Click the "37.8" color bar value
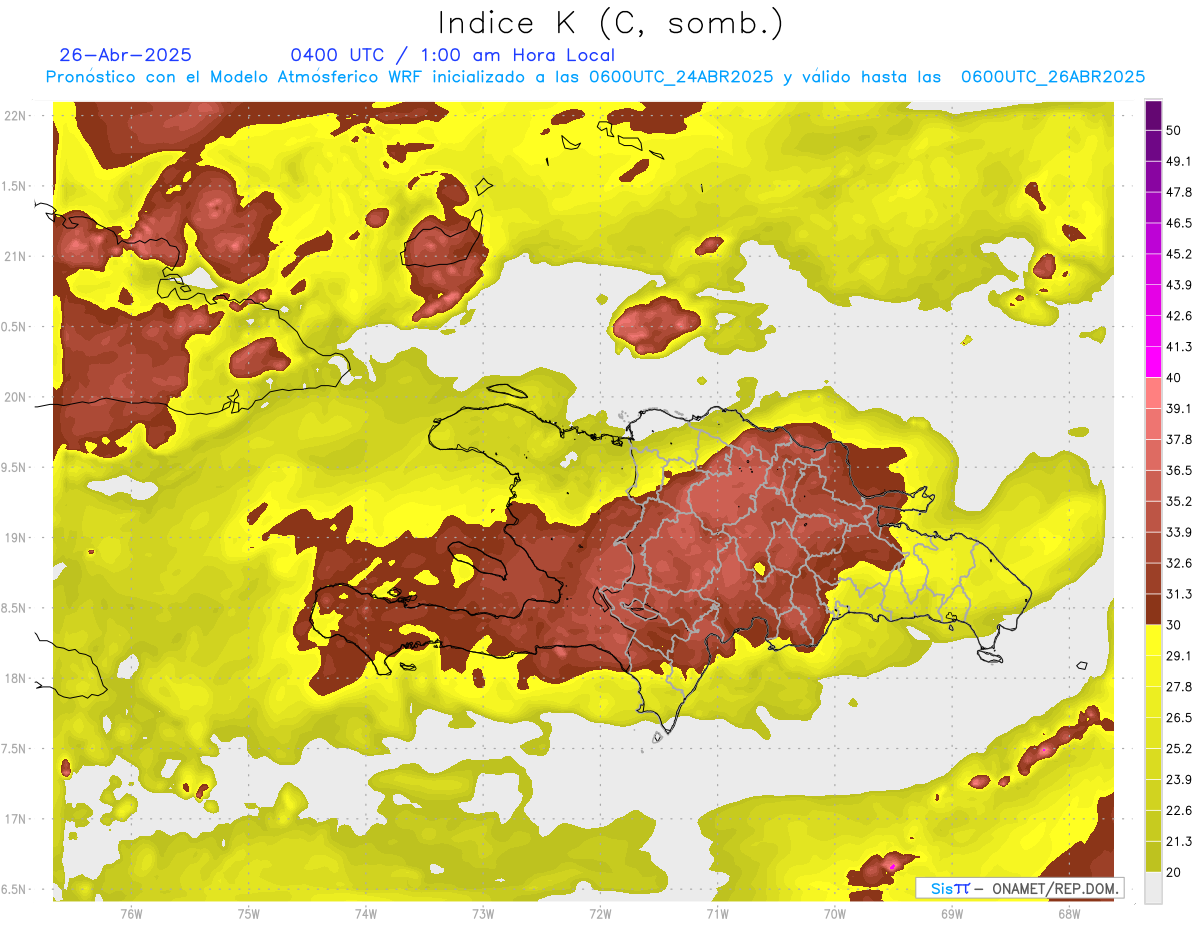The image size is (1200, 927). tap(1178, 439)
